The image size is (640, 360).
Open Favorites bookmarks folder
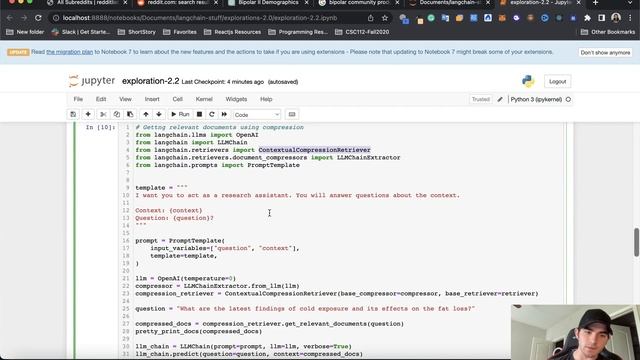(x=180, y=32)
